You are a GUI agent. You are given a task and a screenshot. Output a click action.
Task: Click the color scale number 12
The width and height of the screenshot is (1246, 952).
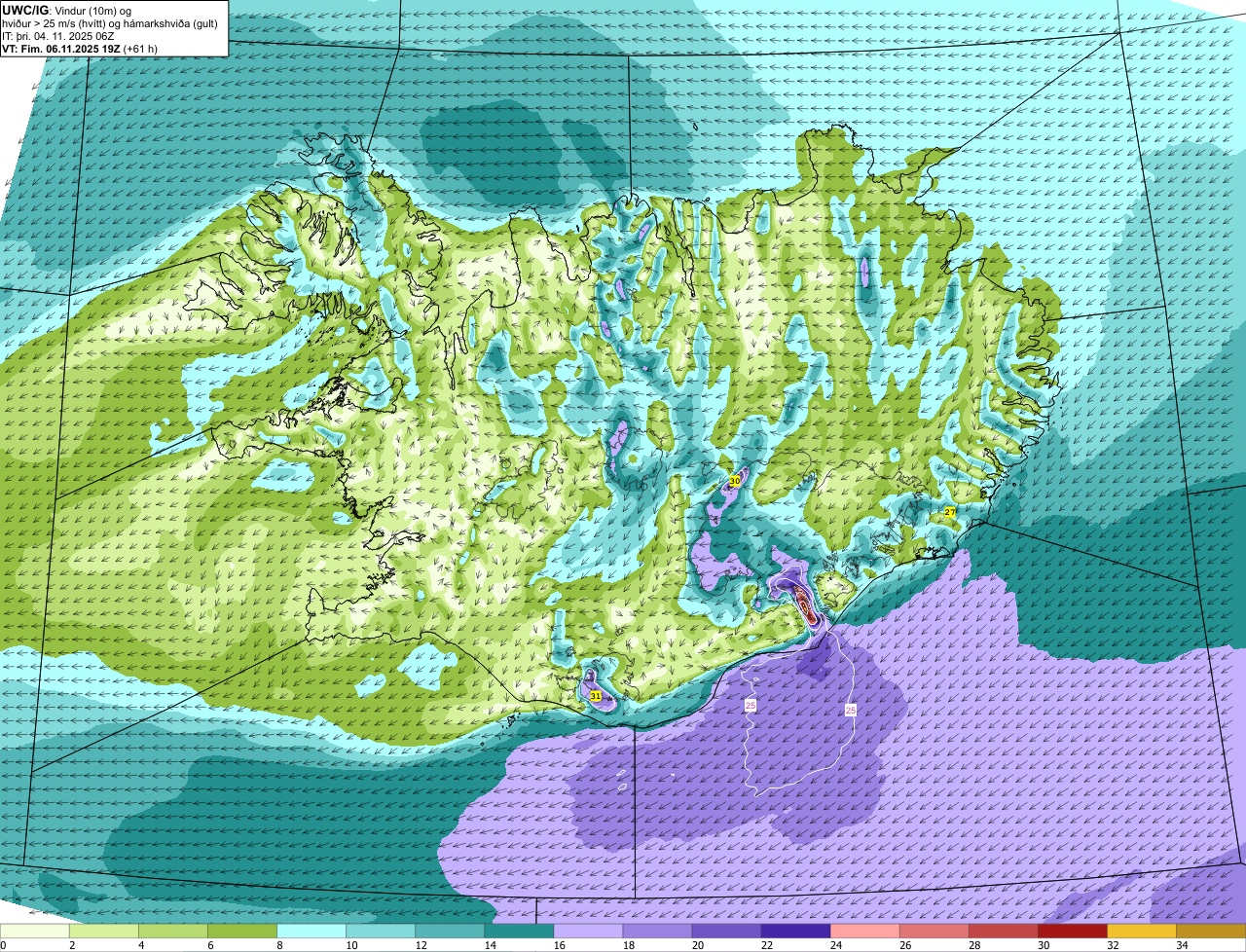click(x=420, y=945)
